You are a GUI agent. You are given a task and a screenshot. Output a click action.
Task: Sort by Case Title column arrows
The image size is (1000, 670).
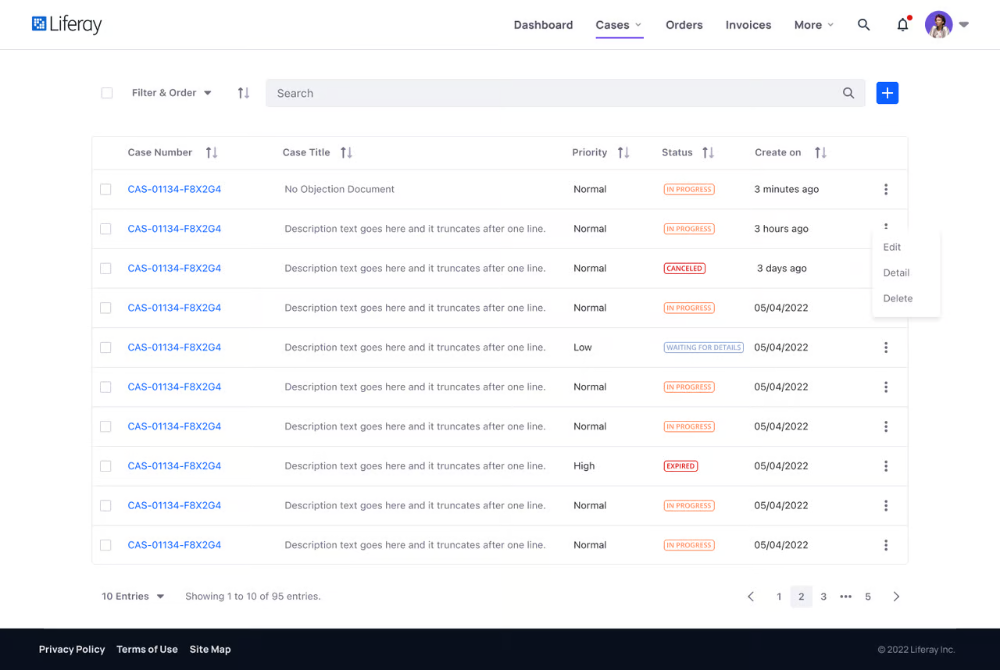346,152
